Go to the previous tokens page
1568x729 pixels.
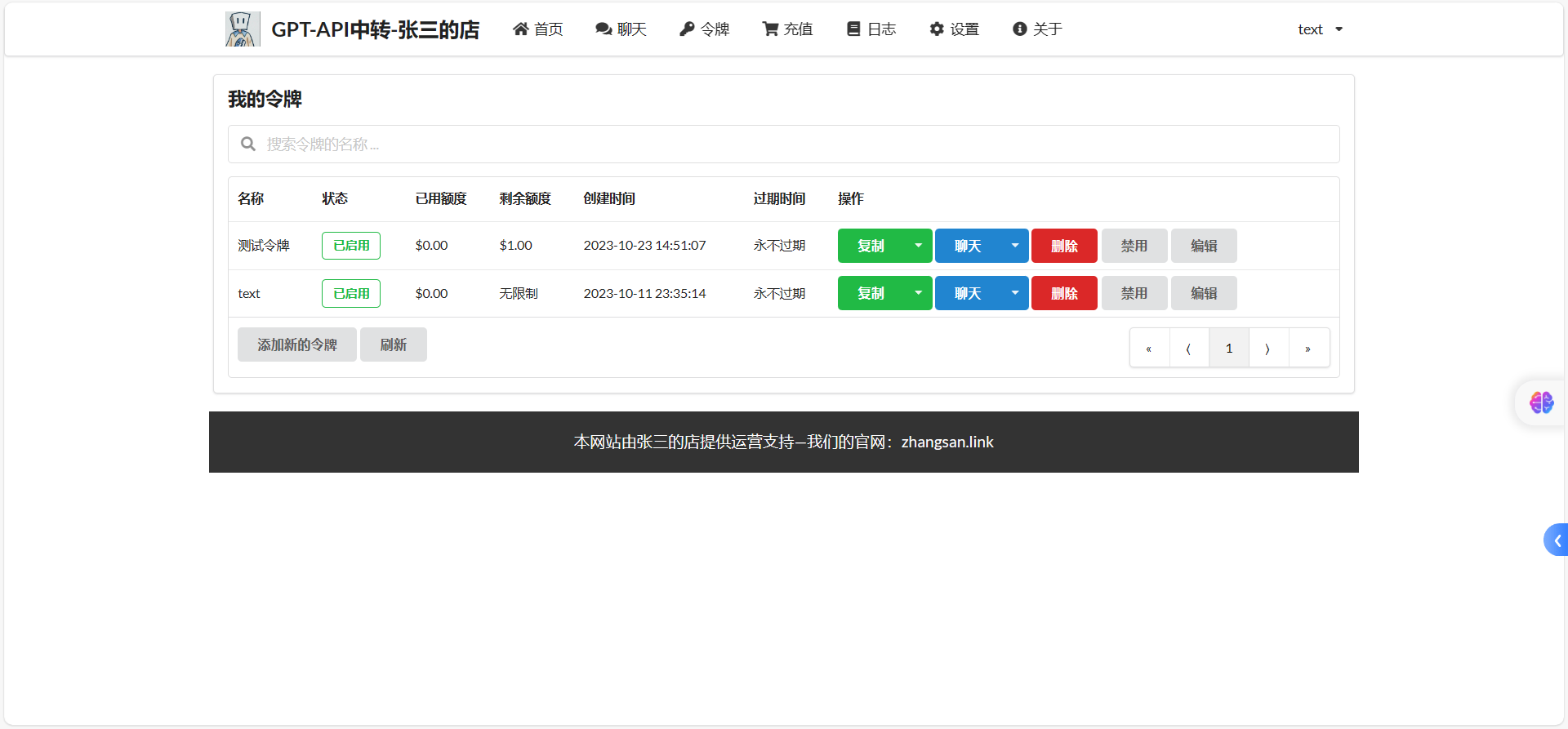(x=1189, y=348)
